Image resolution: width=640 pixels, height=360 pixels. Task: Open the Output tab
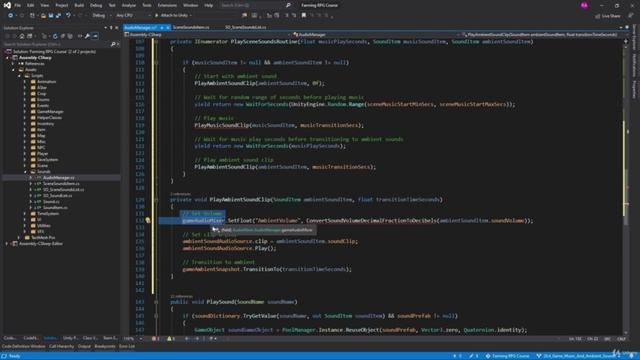point(84,347)
